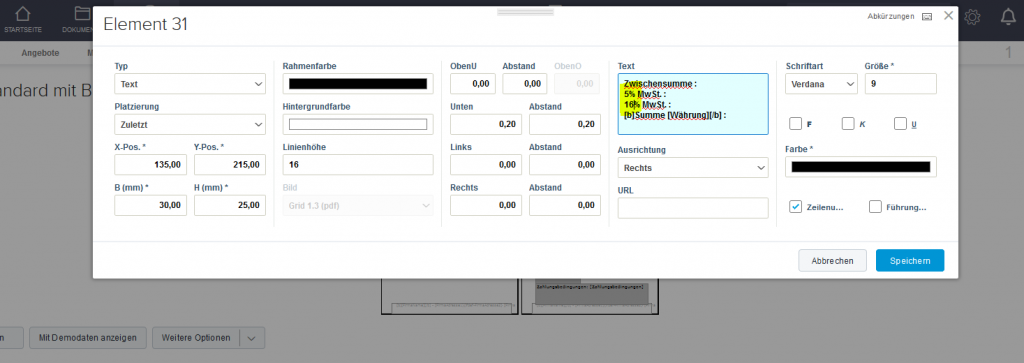
Task: Click the Speichern button
Action: click(x=910, y=260)
